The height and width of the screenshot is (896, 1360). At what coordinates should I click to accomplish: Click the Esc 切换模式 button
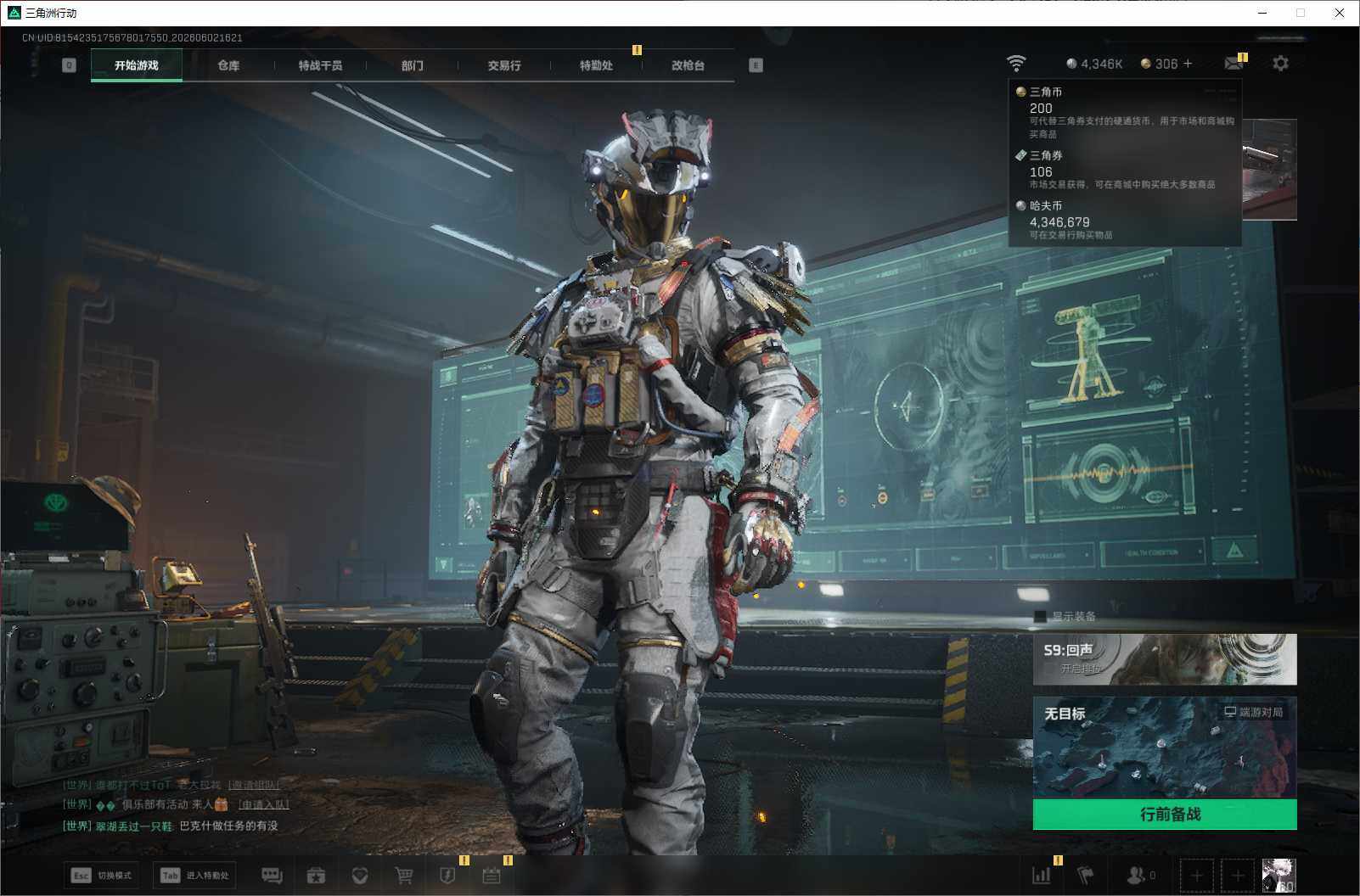coord(101,876)
